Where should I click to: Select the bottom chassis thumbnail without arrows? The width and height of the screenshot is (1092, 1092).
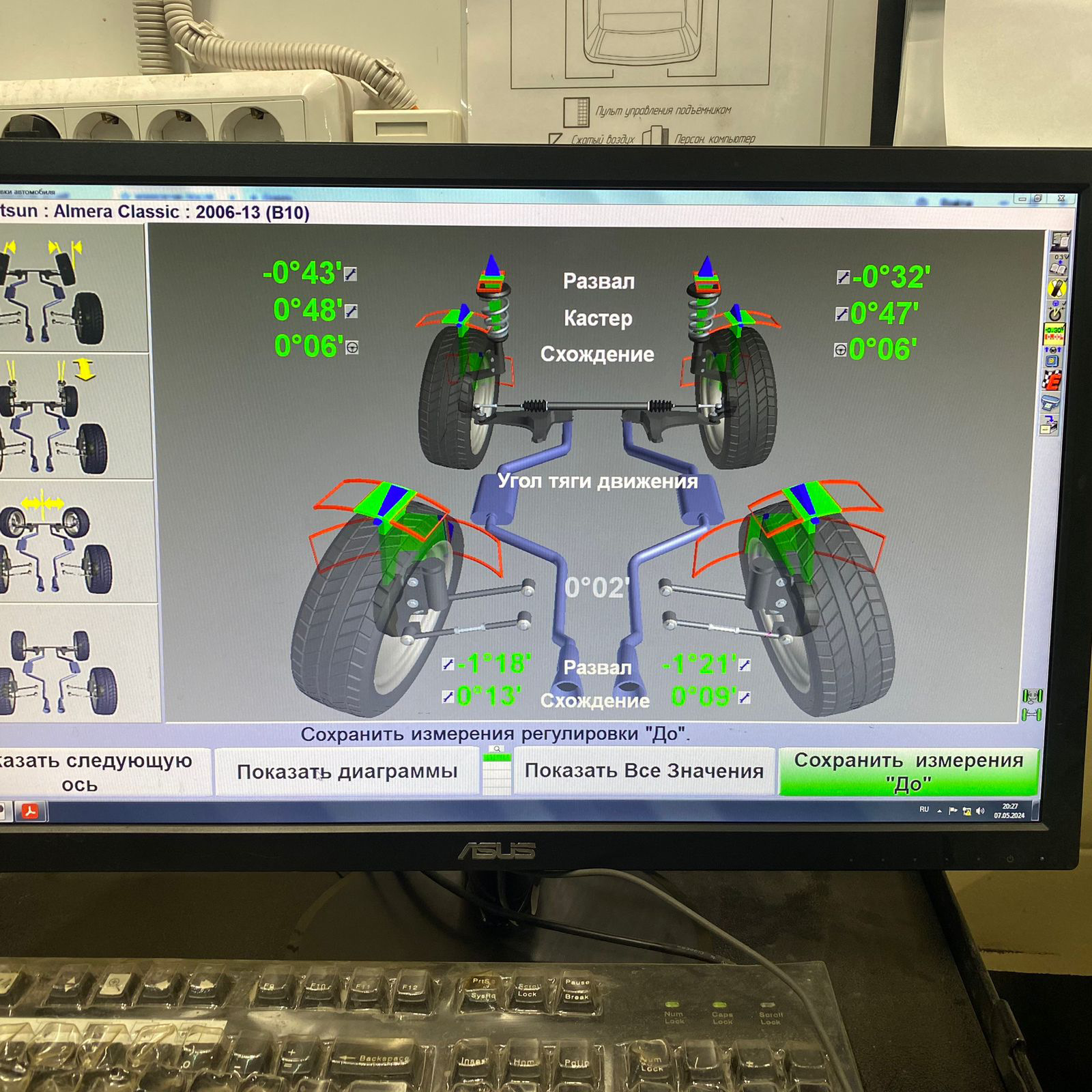79,663
